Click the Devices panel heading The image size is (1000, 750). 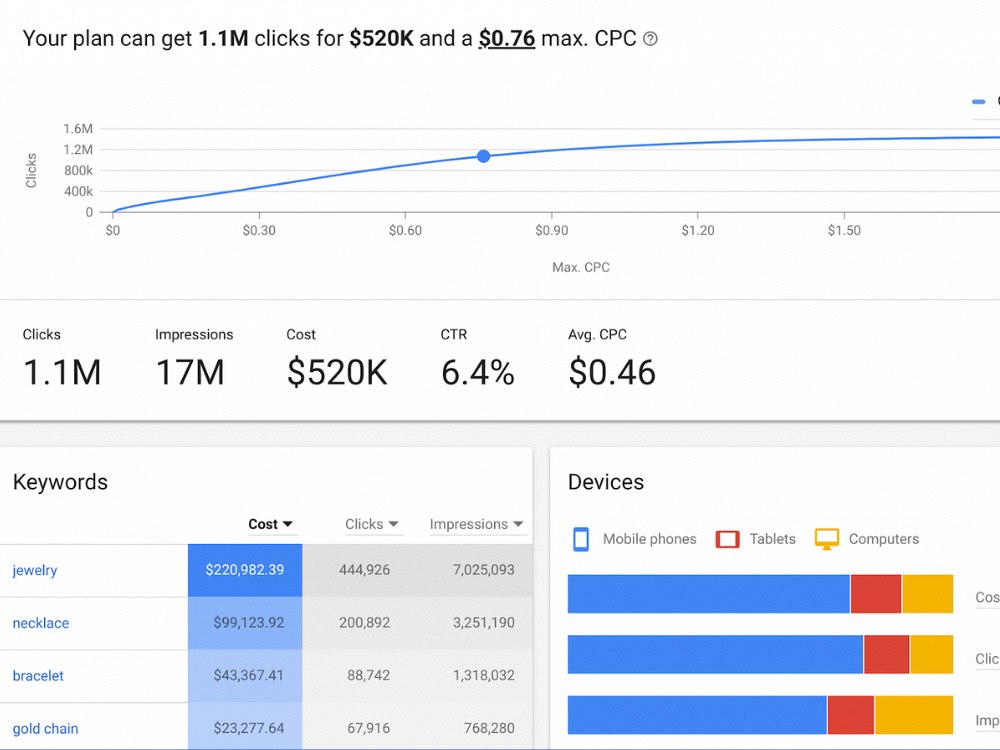606,482
